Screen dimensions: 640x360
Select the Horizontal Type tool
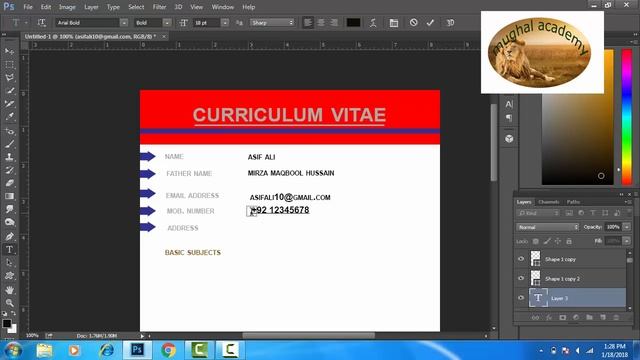pos(9,249)
